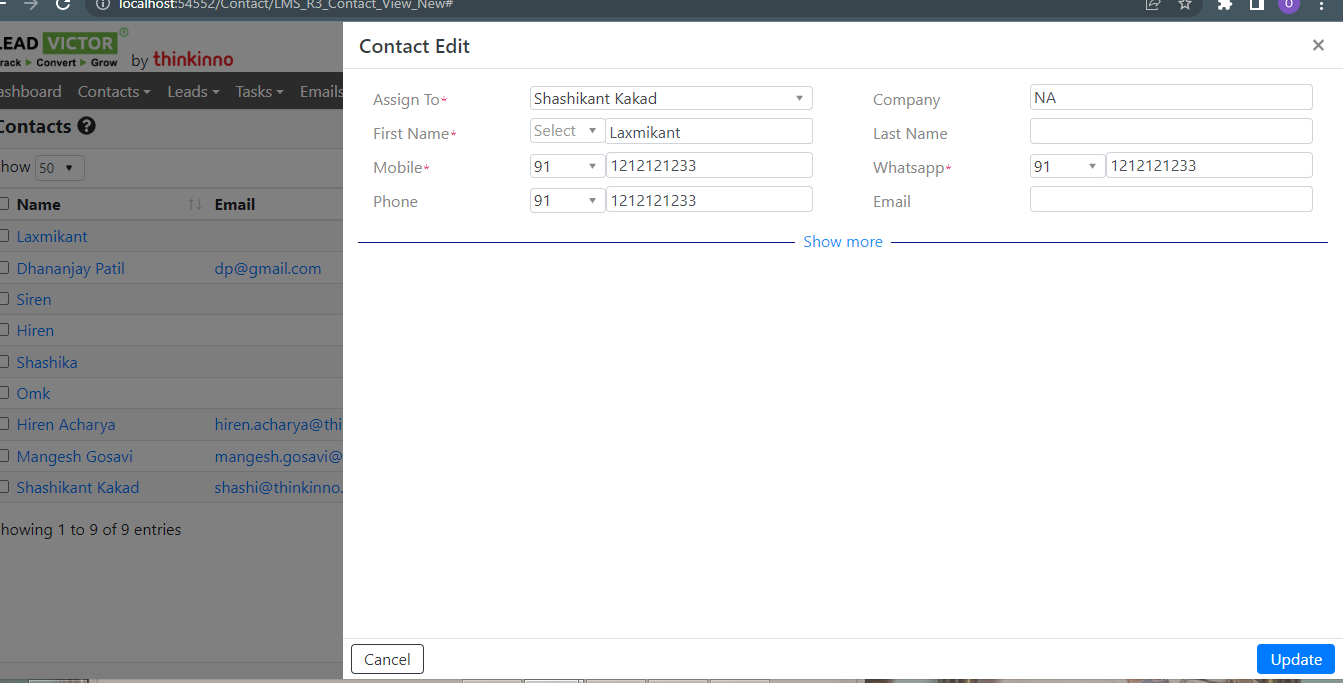Check the box for Shashikant Kakad row
The width and height of the screenshot is (1343, 683).
(4, 488)
